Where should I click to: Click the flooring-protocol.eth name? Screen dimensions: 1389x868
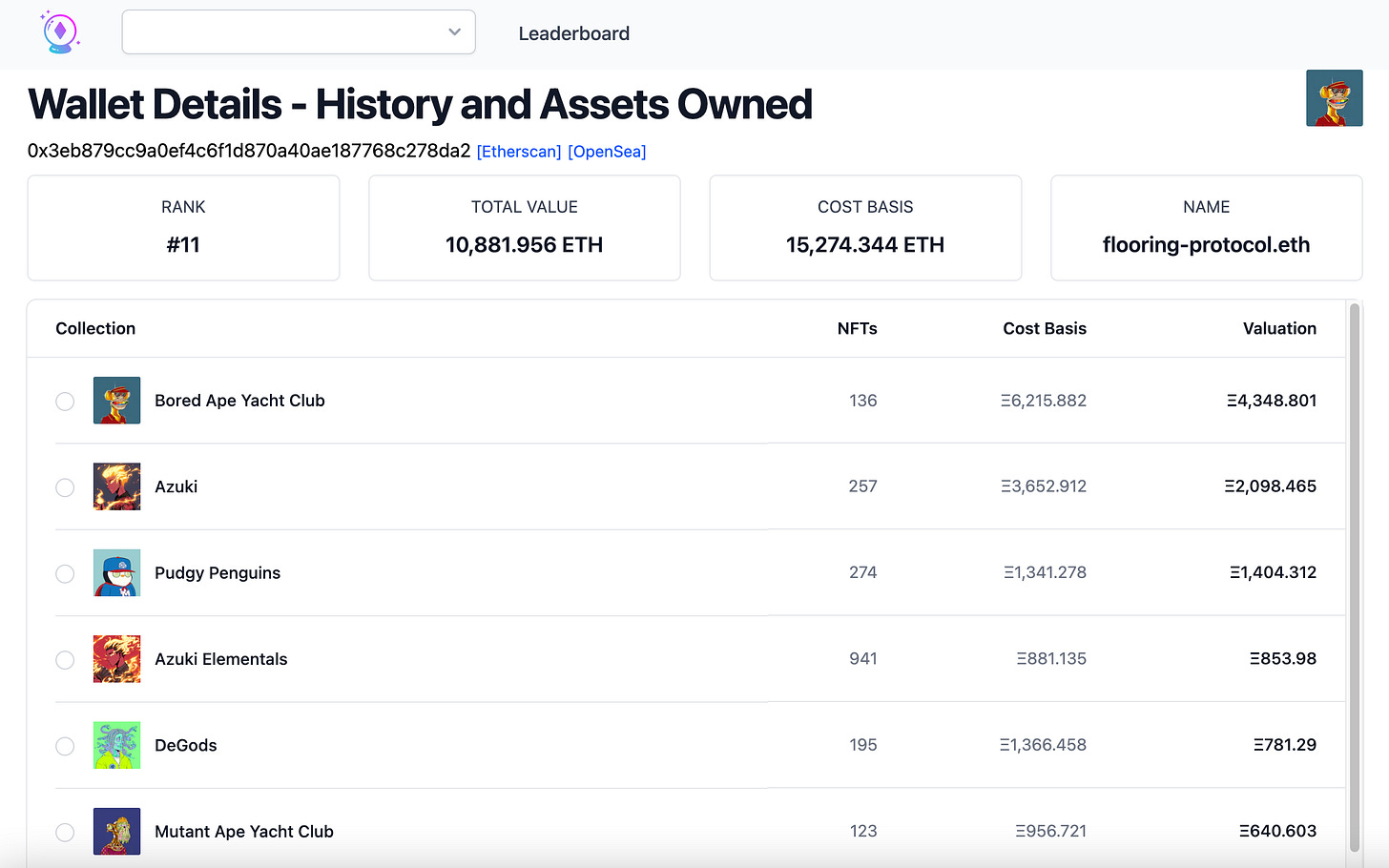1206,245
